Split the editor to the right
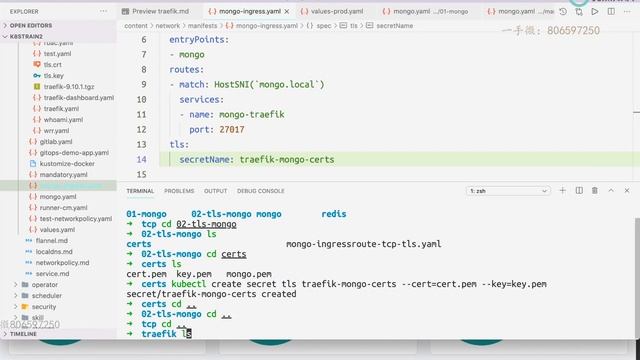Viewport: 640px width, 360px height. coord(611,12)
